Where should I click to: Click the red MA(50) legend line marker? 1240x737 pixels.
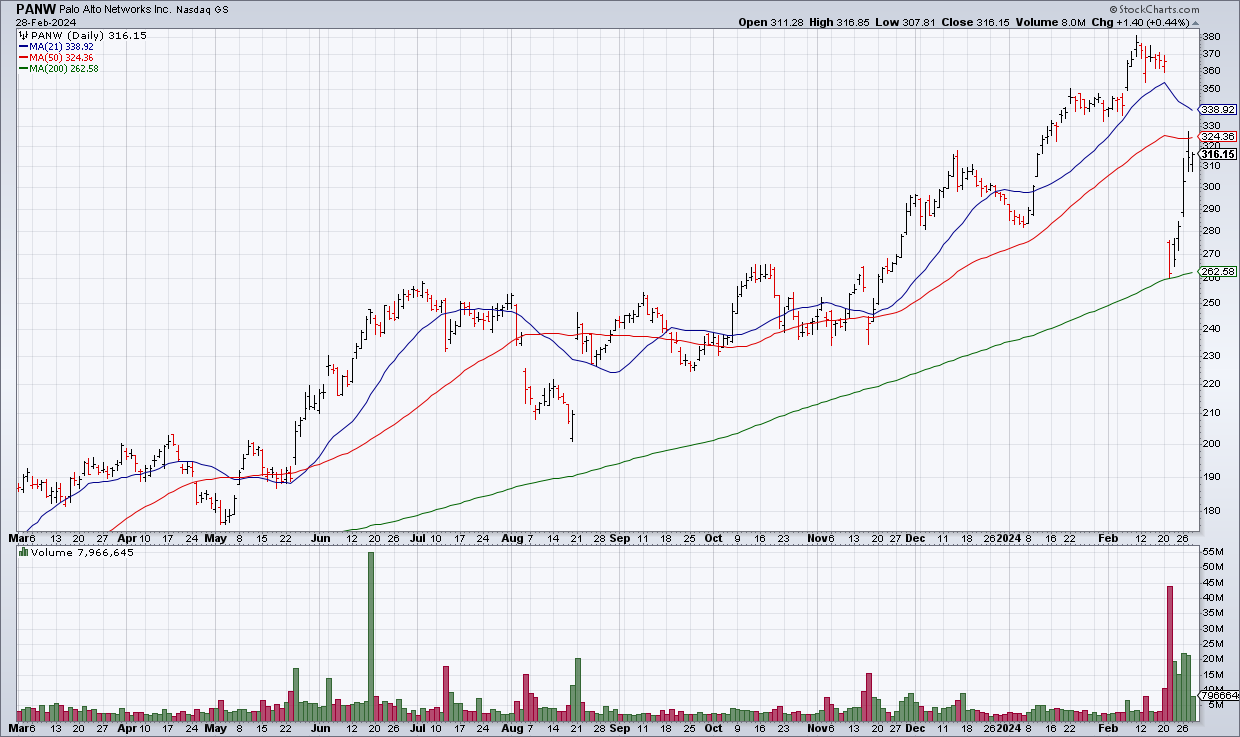click(22, 58)
